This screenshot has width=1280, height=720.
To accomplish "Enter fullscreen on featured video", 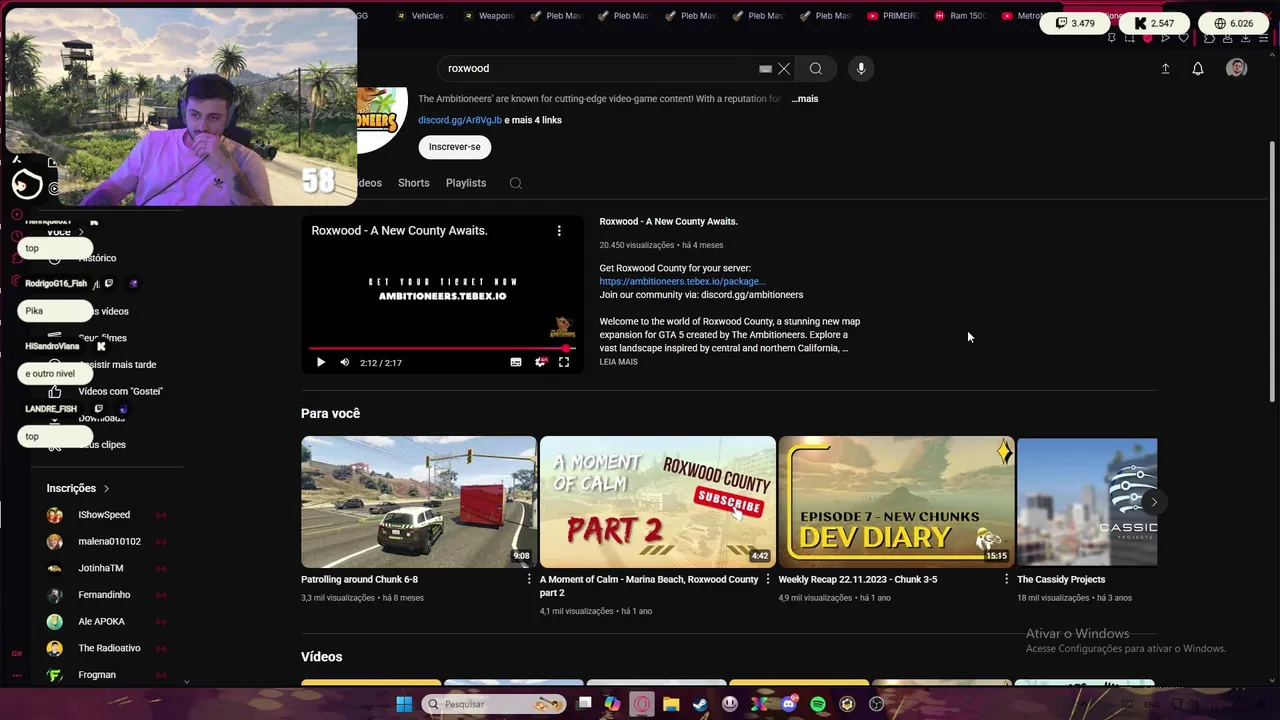I will tap(564, 362).
